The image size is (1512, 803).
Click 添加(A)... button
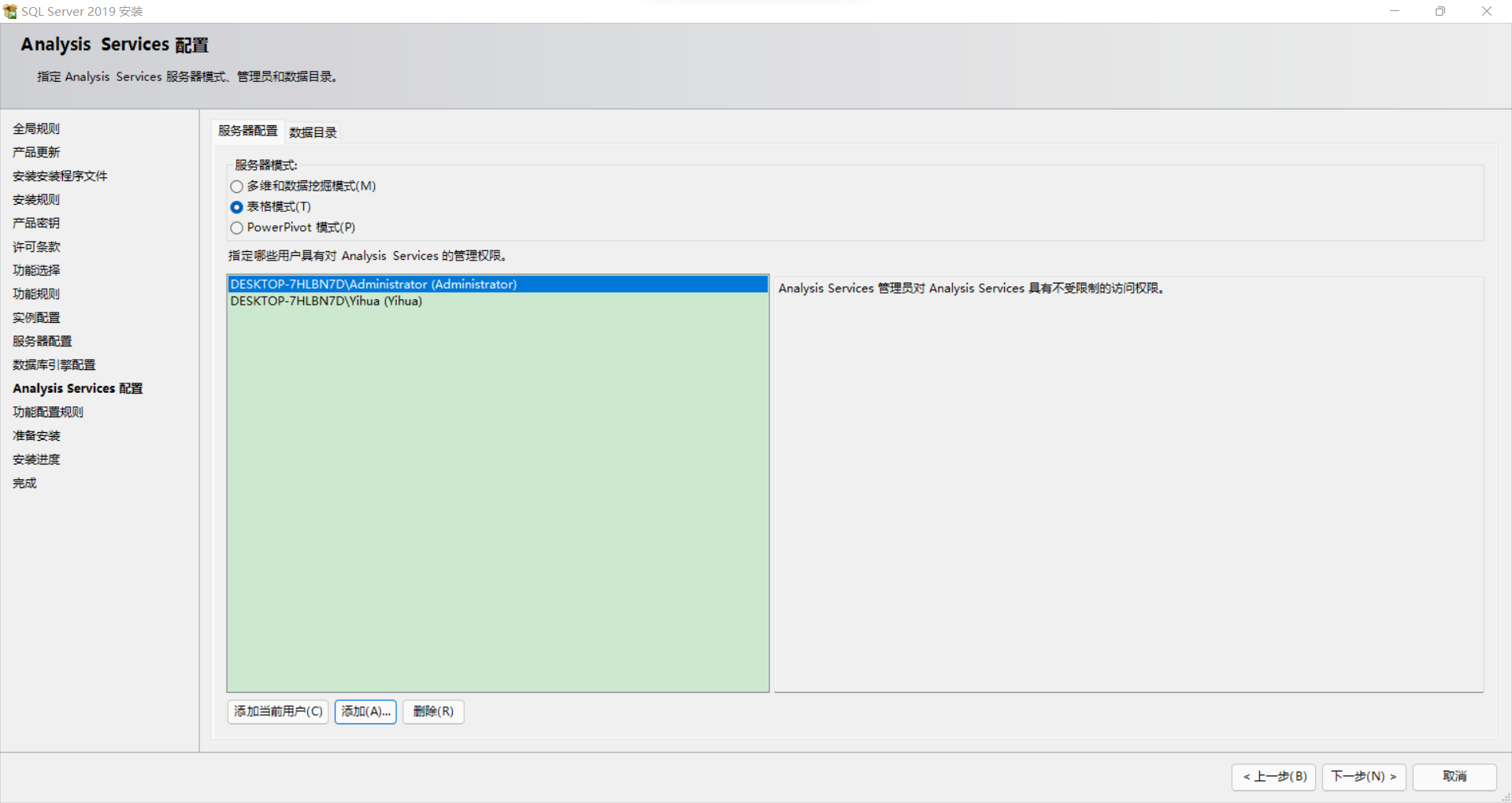[365, 712]
